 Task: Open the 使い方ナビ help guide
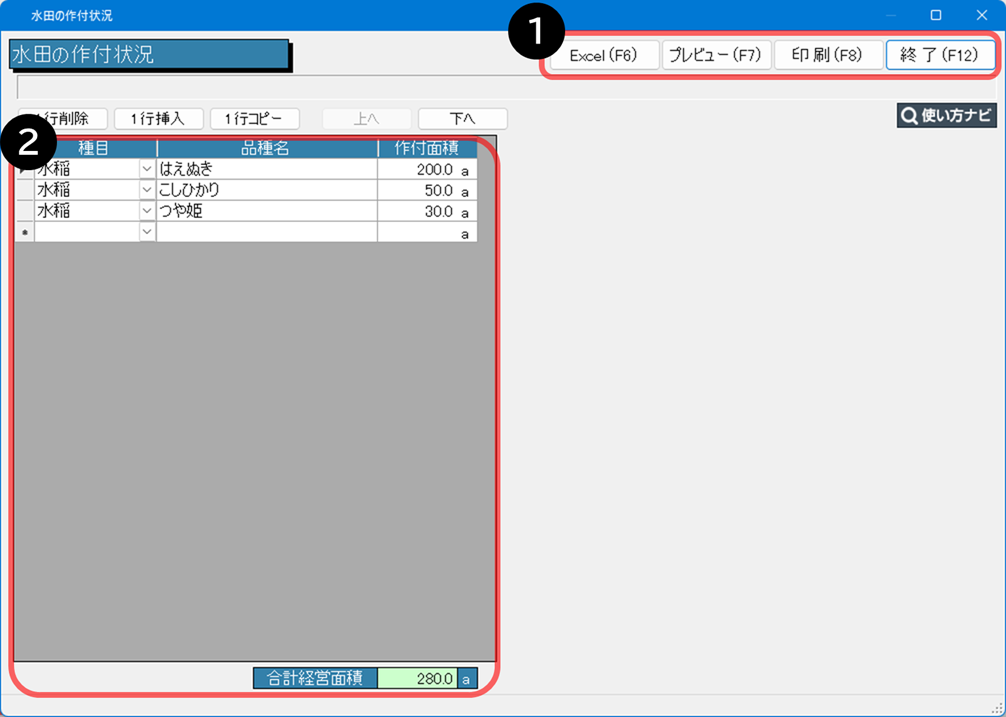(x=946, y=115)
